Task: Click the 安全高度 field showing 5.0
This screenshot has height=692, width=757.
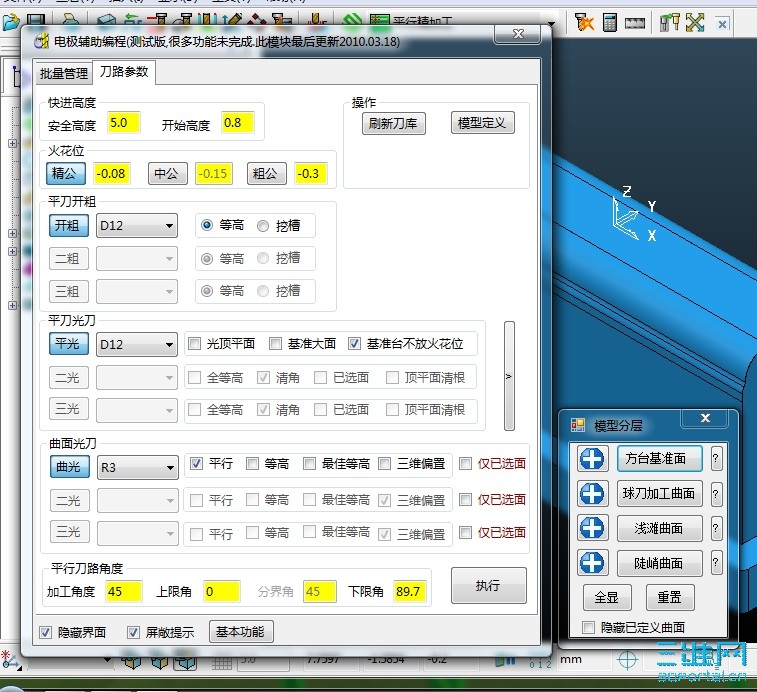Action: [124, 123]
